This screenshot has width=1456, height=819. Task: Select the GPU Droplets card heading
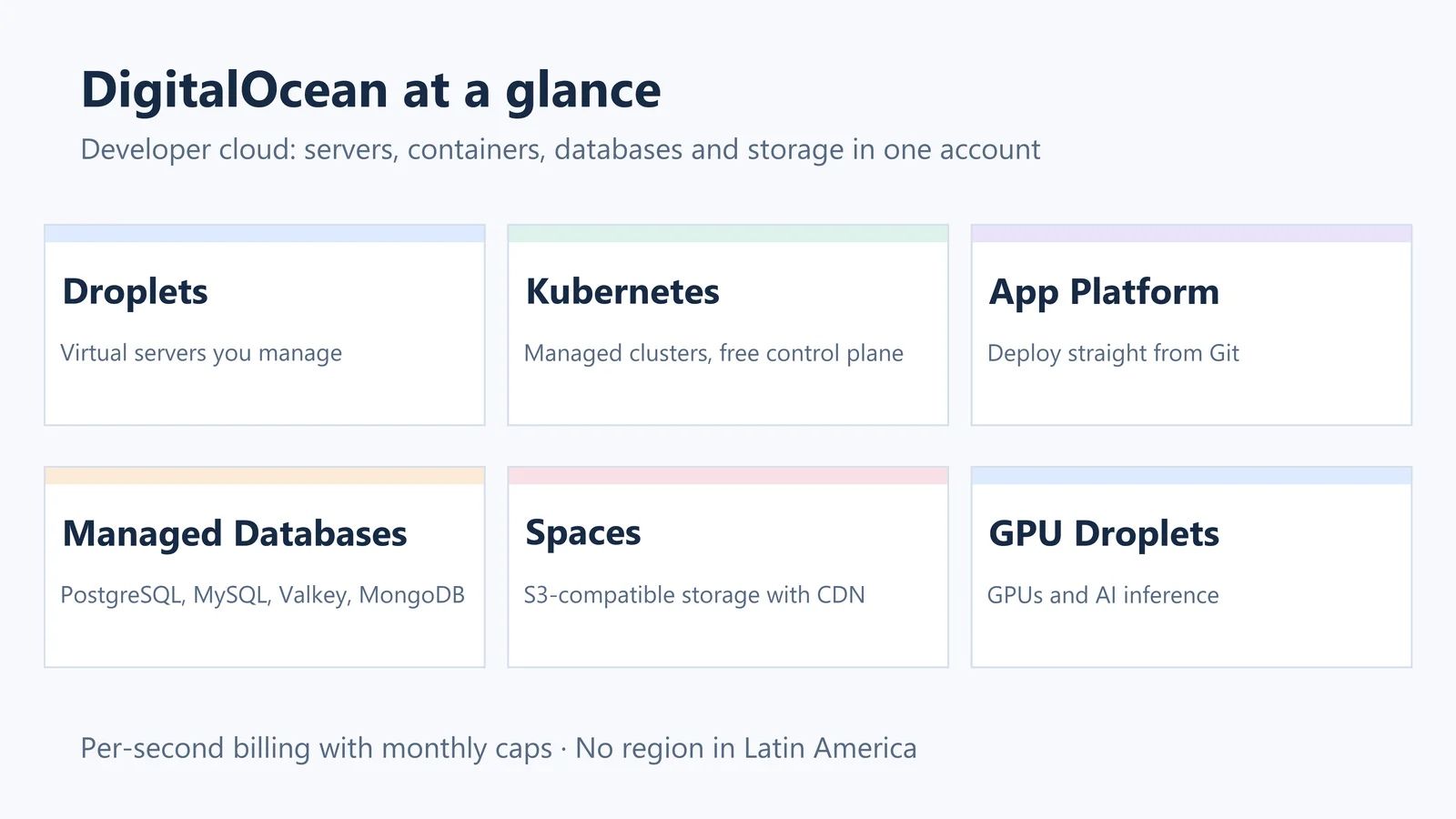[x=1104, y=535]
